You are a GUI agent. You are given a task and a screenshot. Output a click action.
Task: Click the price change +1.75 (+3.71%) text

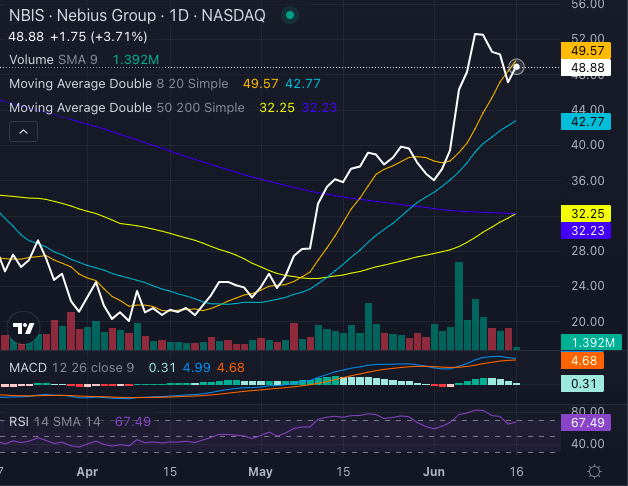[x=99, y=37]
